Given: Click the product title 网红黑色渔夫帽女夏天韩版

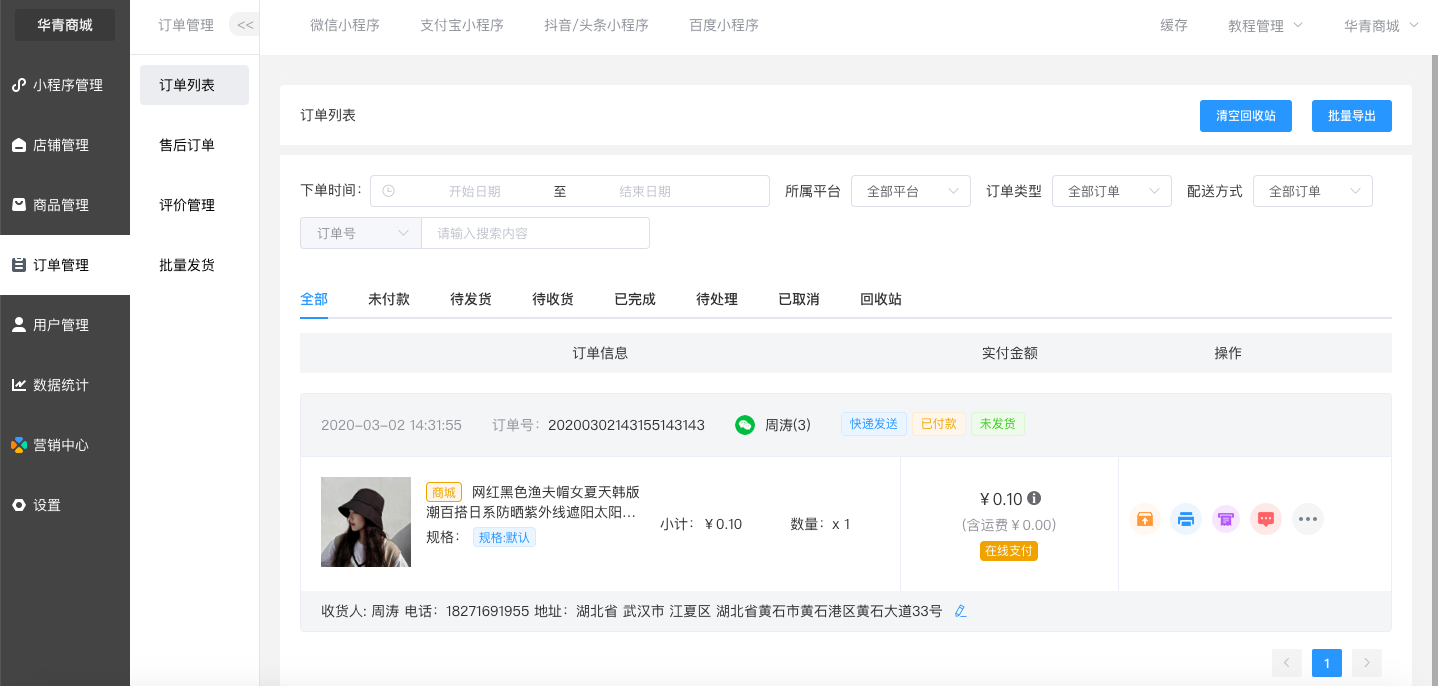Looking at the screenshot, I should [x=555, y=492].
